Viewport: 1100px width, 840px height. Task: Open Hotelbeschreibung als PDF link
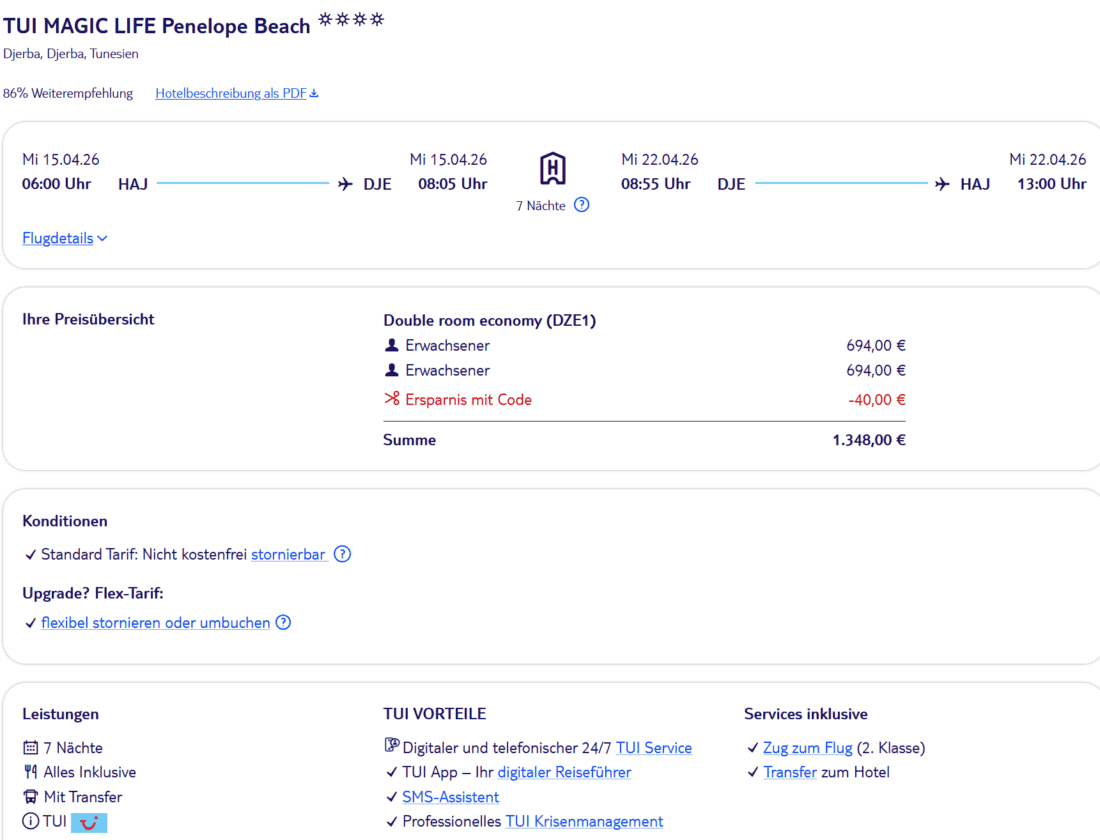pos(231,93)
